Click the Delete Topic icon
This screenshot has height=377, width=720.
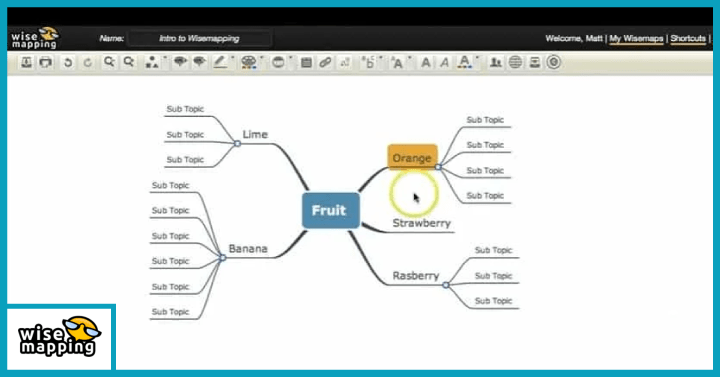point(199,62)
